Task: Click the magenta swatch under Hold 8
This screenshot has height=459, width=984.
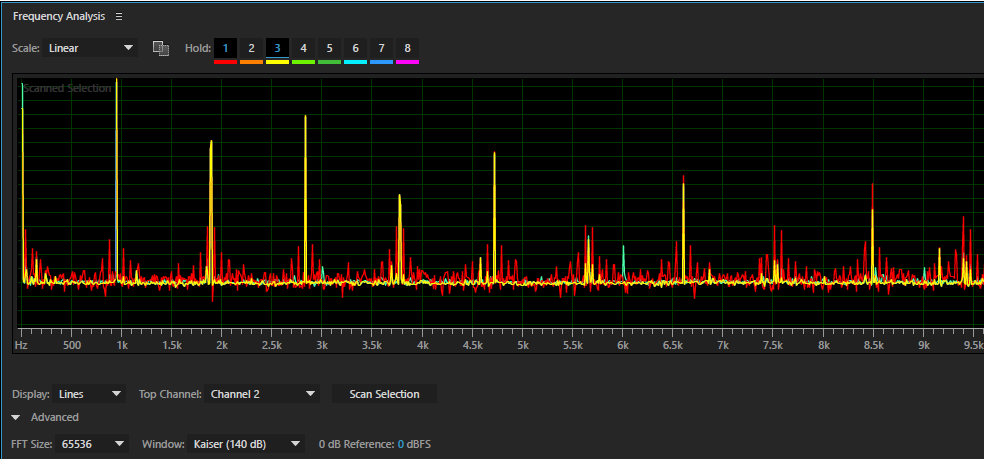Action: tap(407, 62)
